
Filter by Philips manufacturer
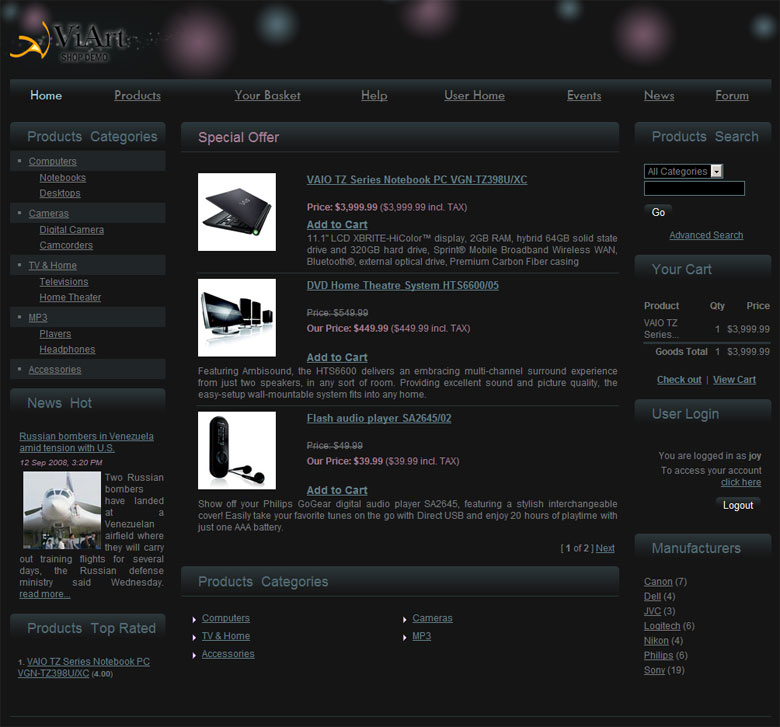point(658,655)
